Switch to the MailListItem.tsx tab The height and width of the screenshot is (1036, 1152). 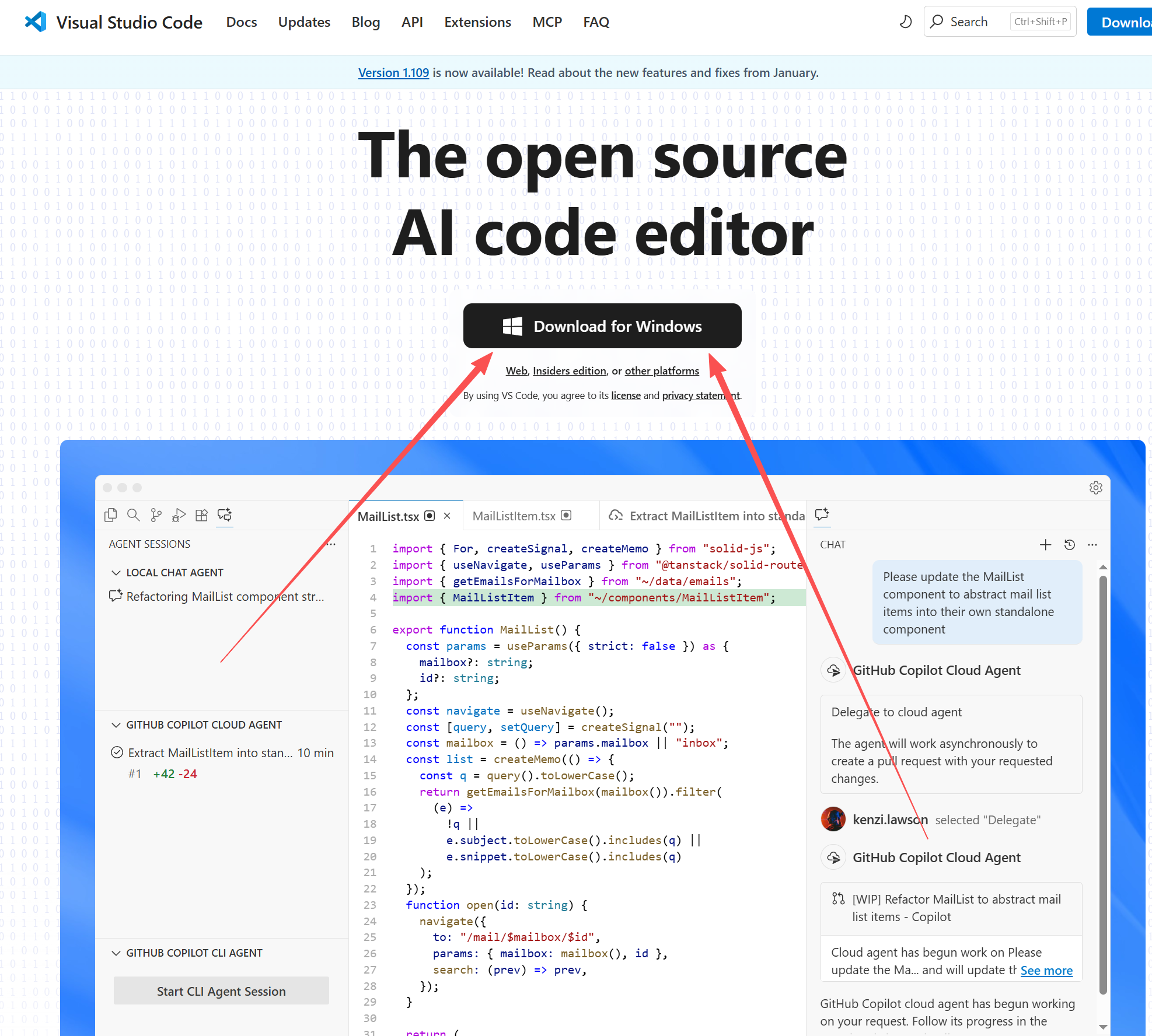tap(514, 516)
